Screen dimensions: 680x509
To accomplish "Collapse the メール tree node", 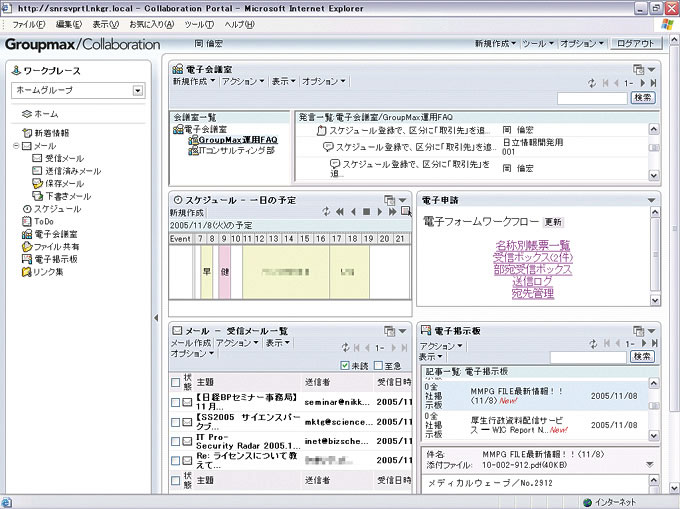I will point(16,146).
